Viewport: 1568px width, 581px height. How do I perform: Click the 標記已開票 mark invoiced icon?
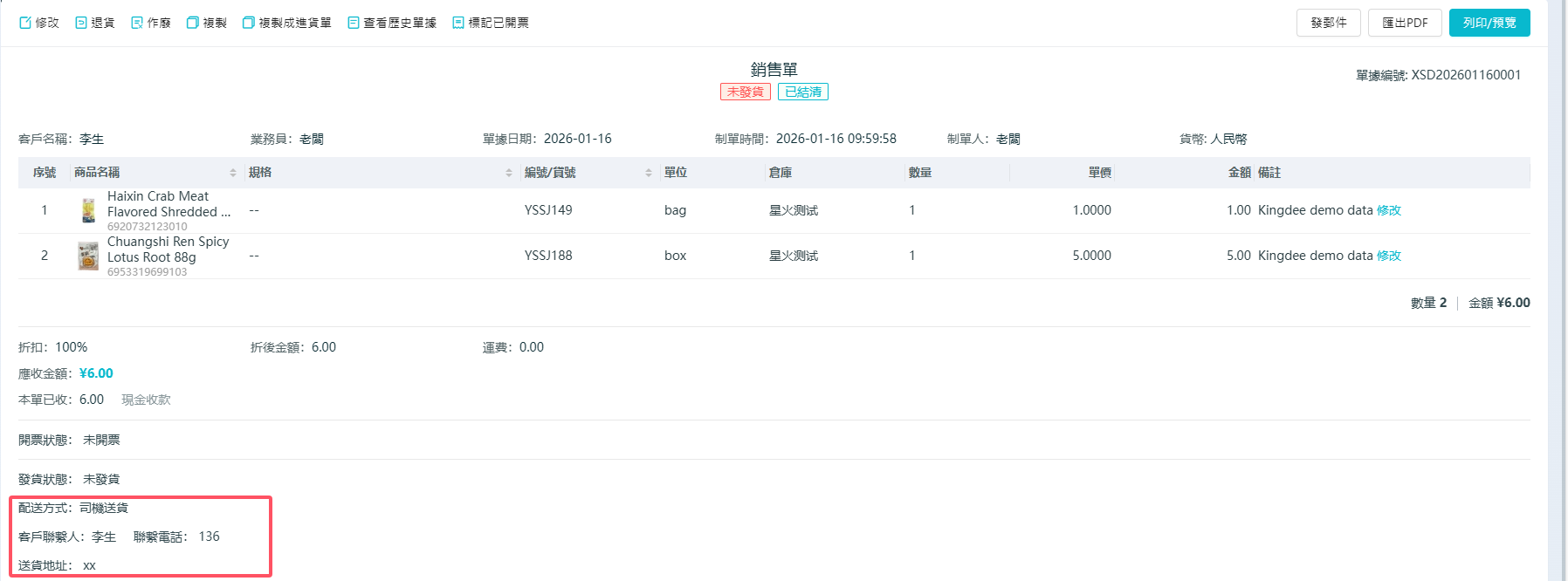coord(458,23)
